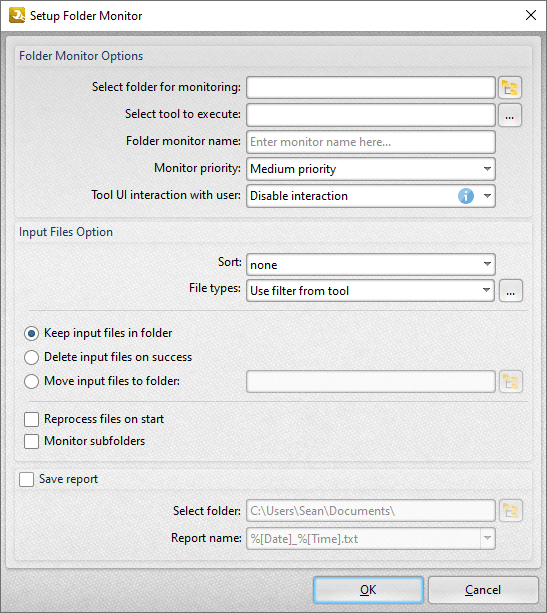Click the blue info icon in interaction dropdown
The image size is (547, 613).
pos(466,196)
